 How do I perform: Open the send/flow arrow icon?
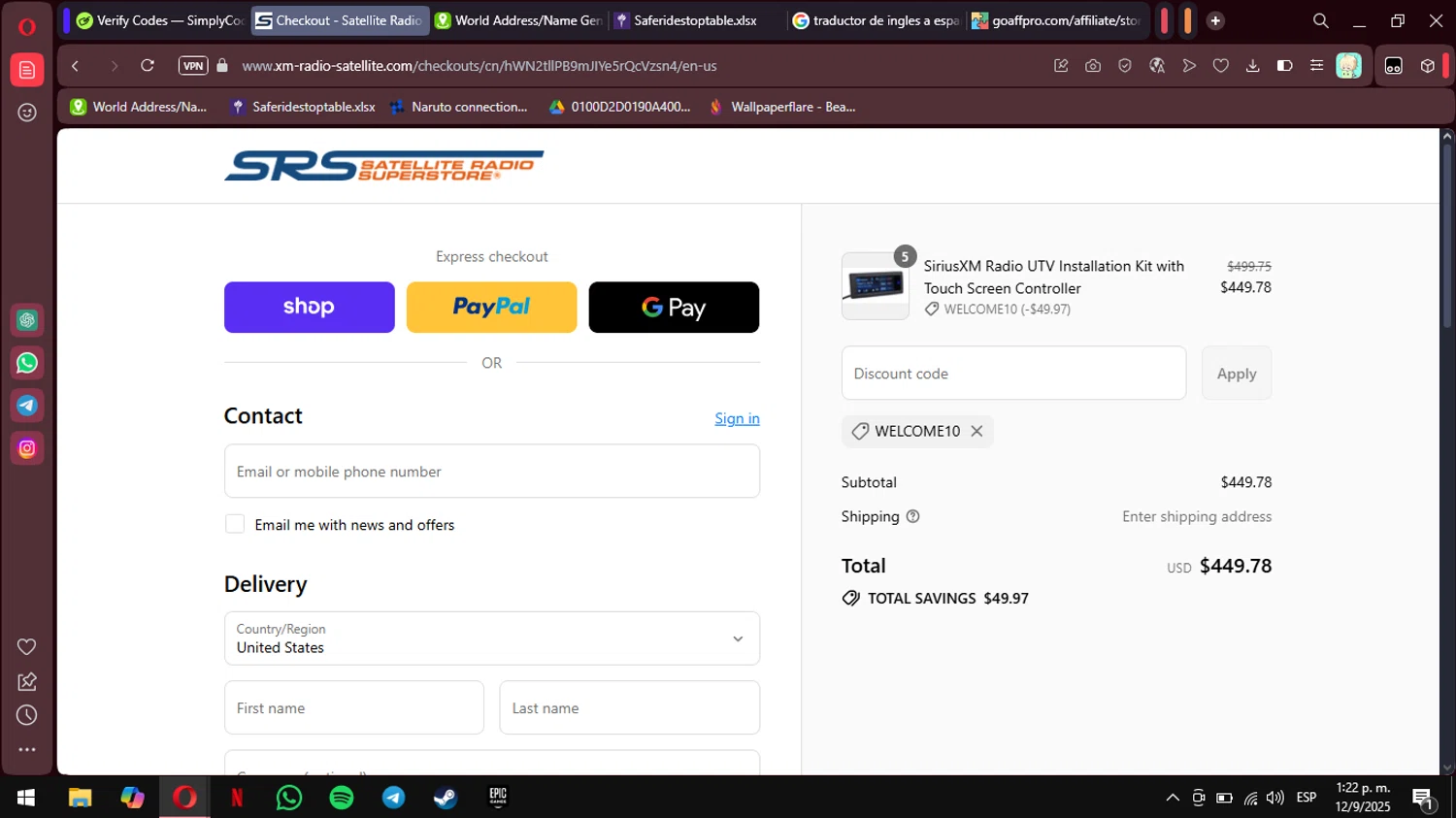point(1189,66)
